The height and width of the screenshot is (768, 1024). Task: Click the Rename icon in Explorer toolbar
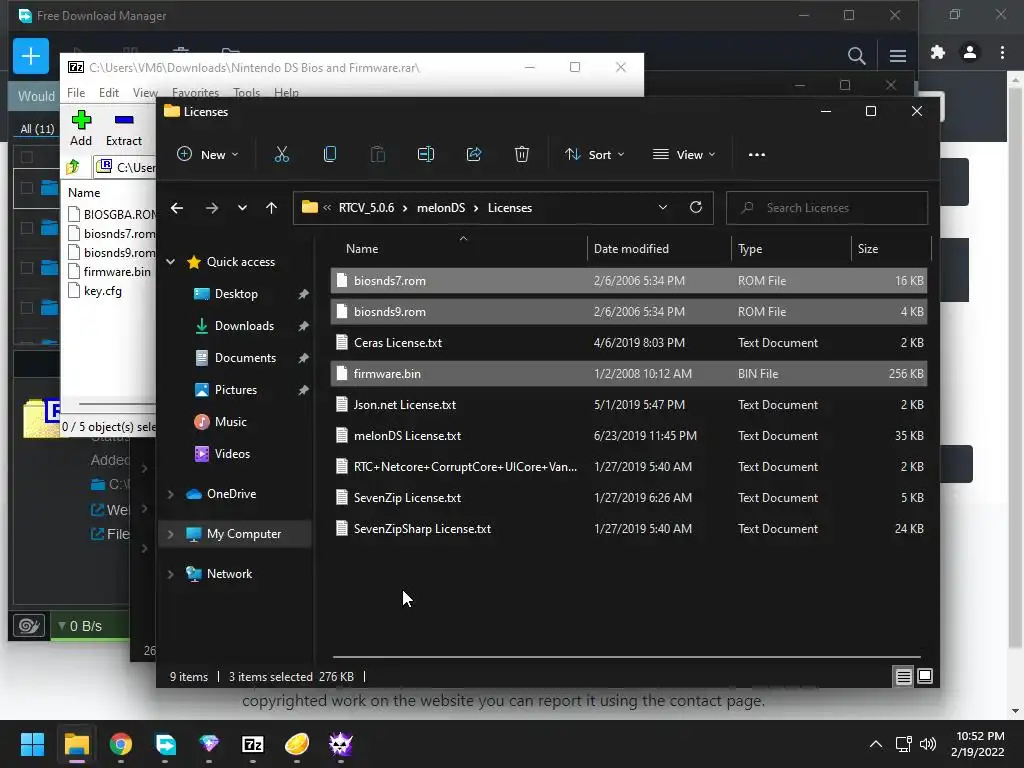[x=426, y=155]
